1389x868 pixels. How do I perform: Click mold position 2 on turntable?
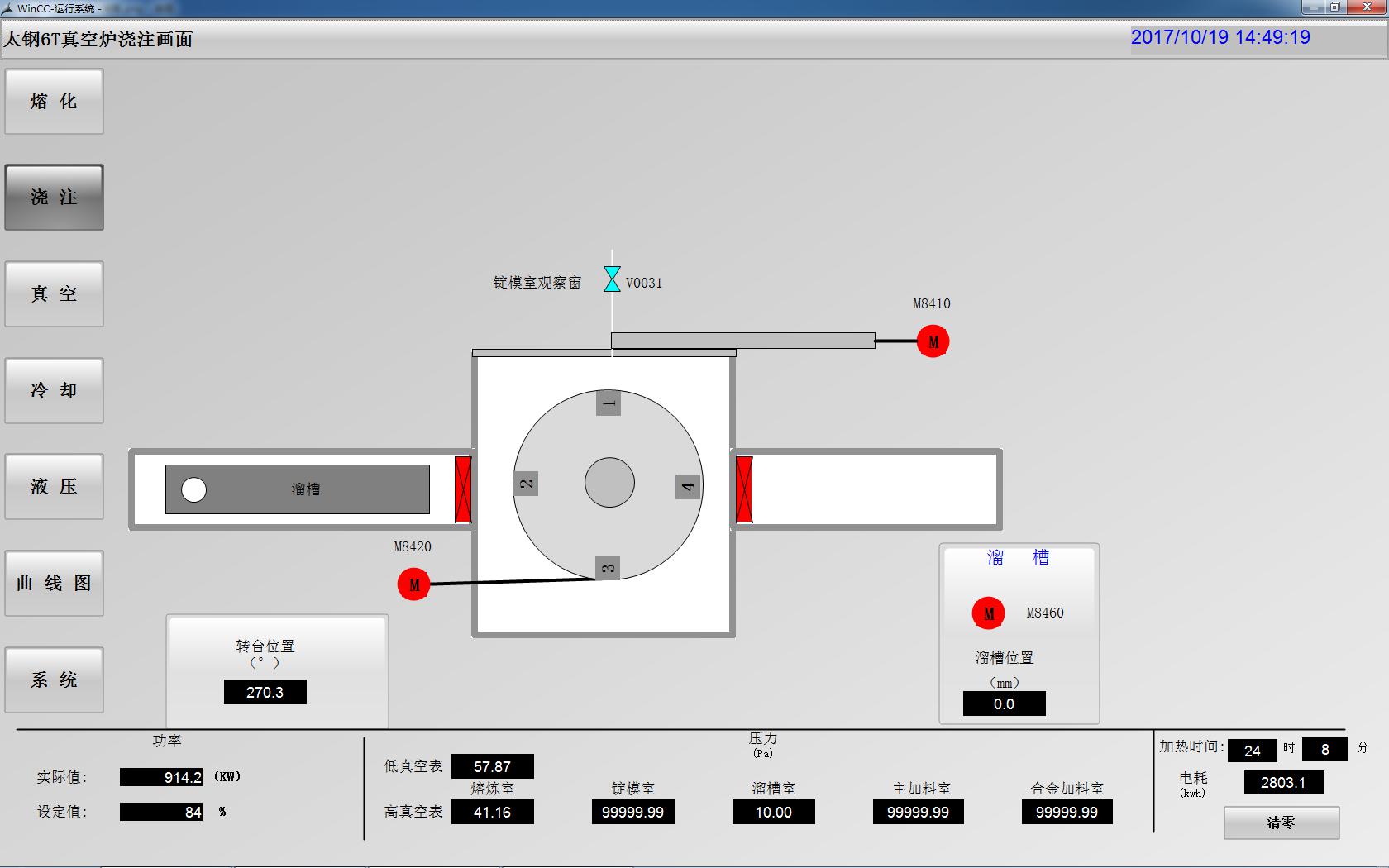[526, 484]
